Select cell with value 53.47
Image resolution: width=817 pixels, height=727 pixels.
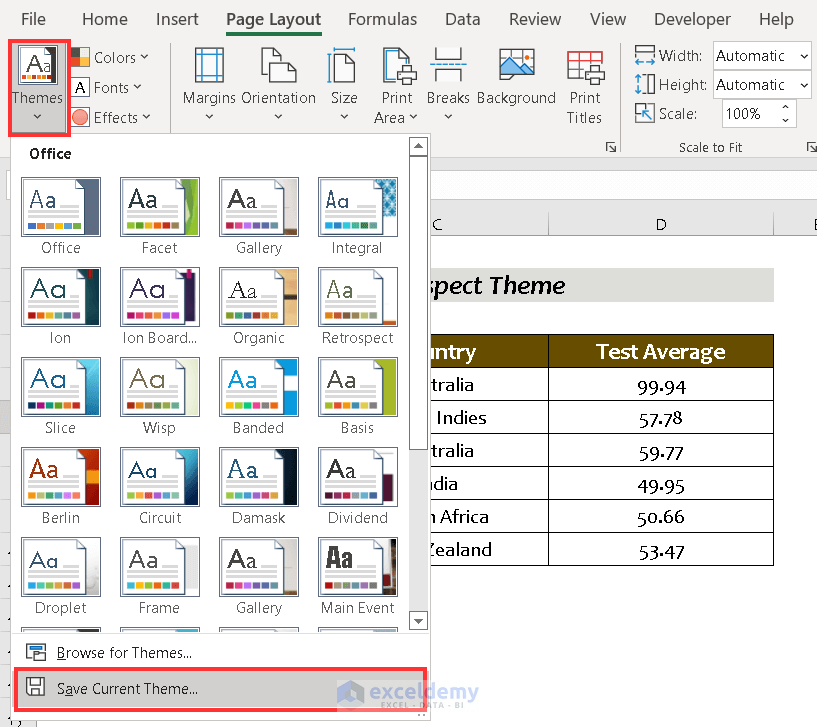point(661,549)
